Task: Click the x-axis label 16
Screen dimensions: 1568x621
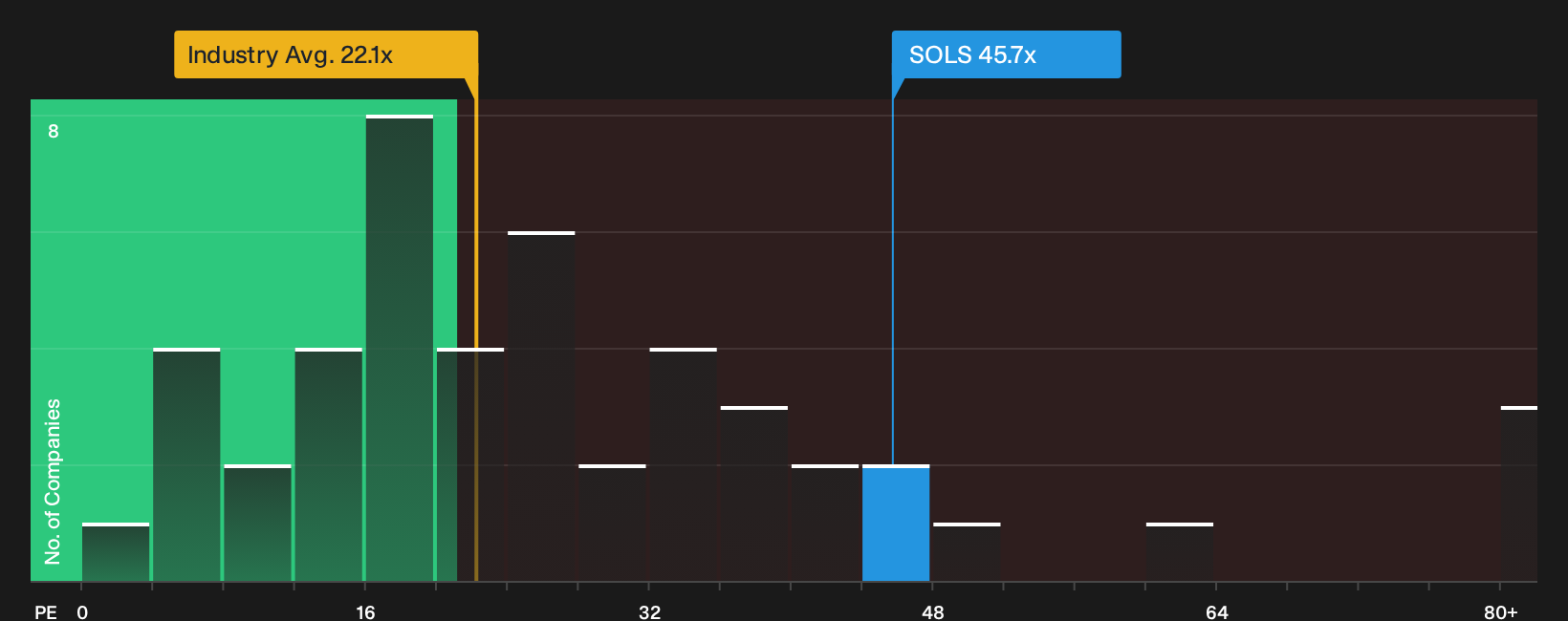Action: (x=365, y=611)
